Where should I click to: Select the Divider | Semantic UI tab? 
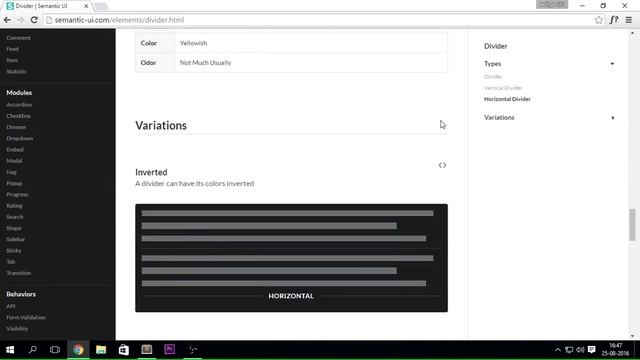pyautogui.click(x=46, y=6)
